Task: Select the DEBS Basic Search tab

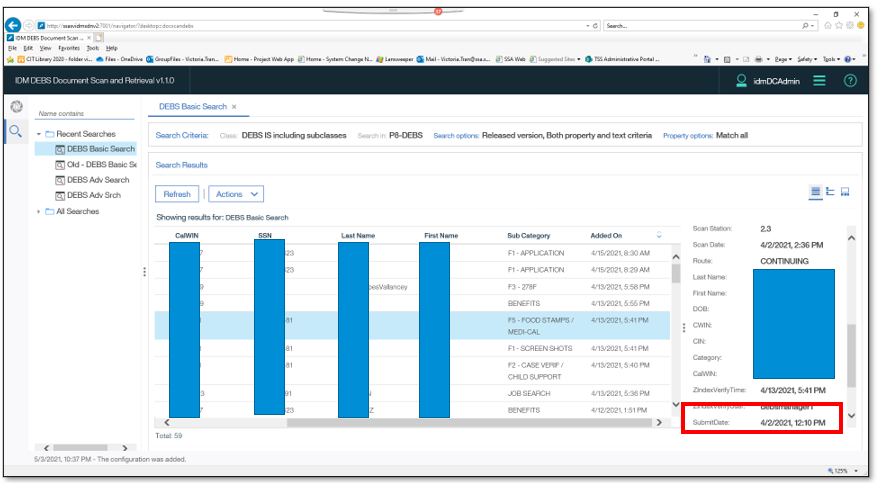Action: [193, 106]
